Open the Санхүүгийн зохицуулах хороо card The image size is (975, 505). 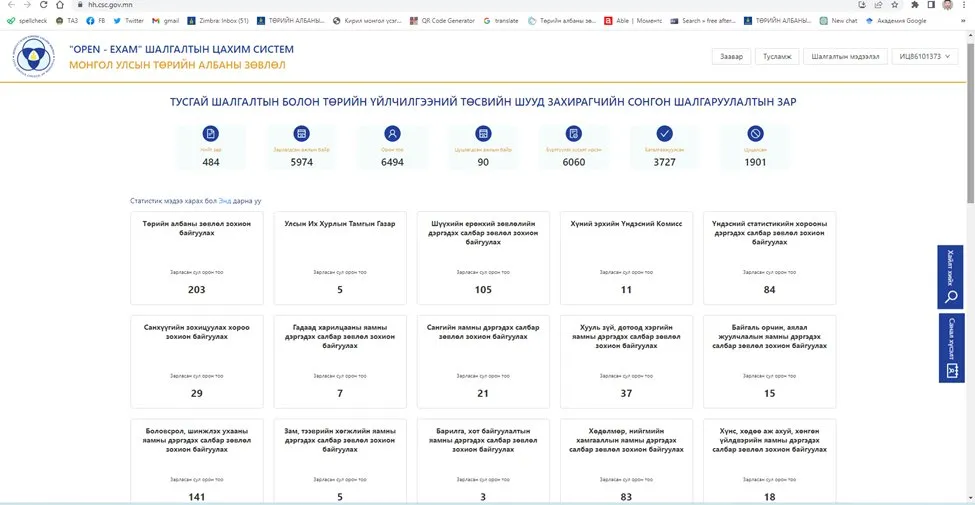click(x=196, y=362)
